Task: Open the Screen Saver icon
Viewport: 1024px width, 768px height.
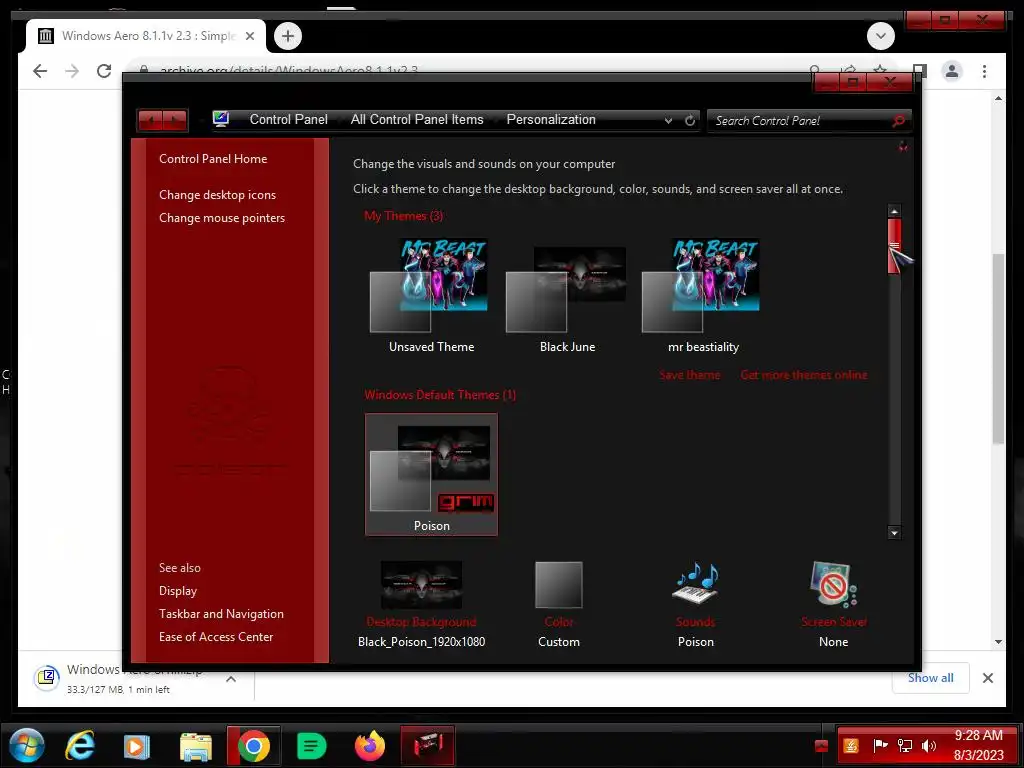Action: 834,584
